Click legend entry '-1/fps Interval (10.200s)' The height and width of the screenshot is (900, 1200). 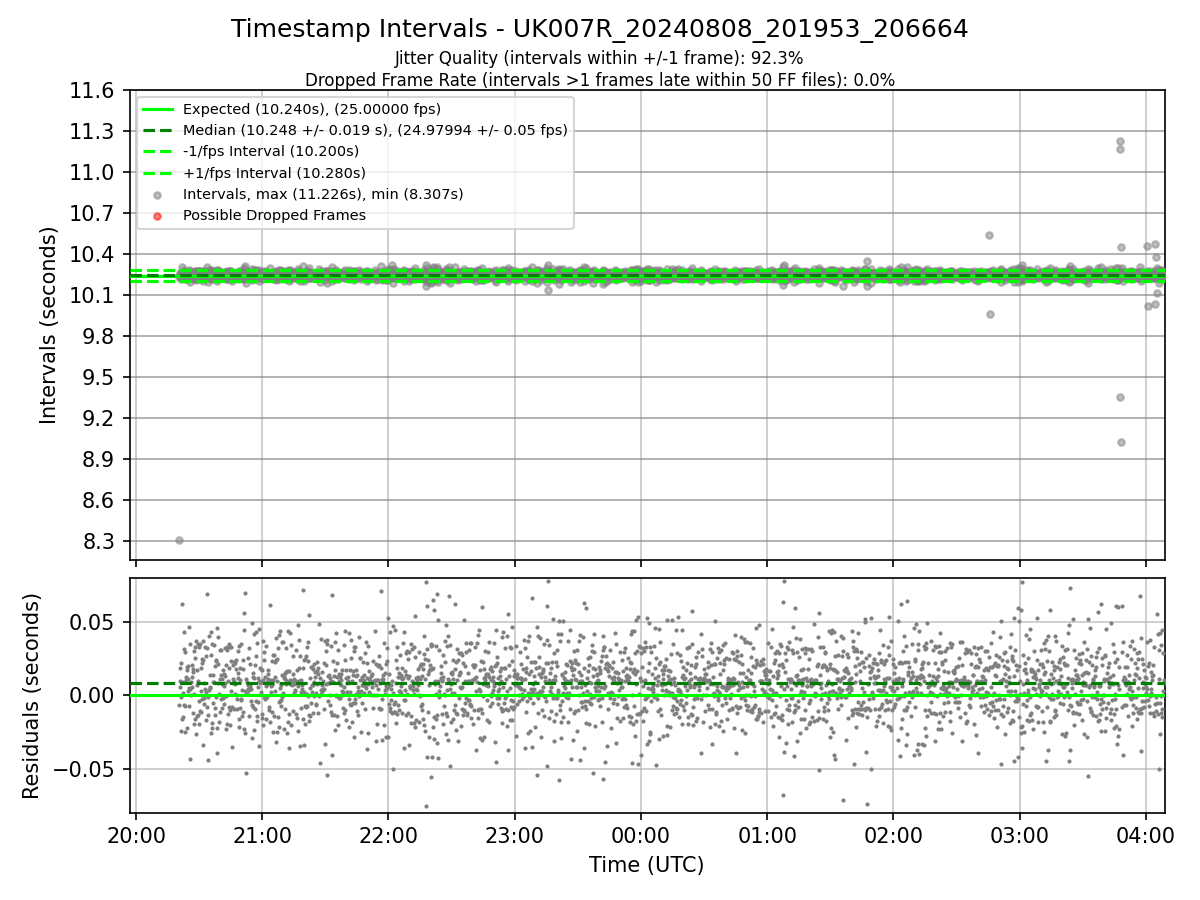(271, 151)
